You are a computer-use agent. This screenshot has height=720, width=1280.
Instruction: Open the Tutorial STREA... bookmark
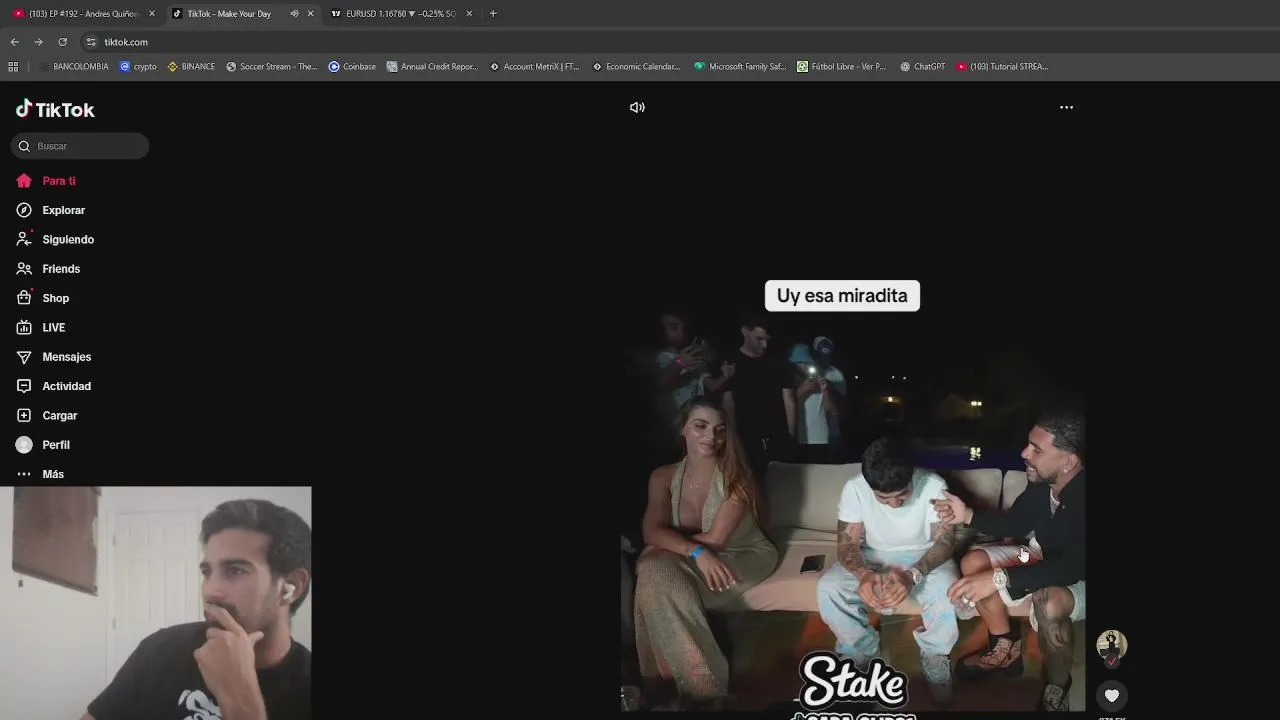(x=1002, y=67)
